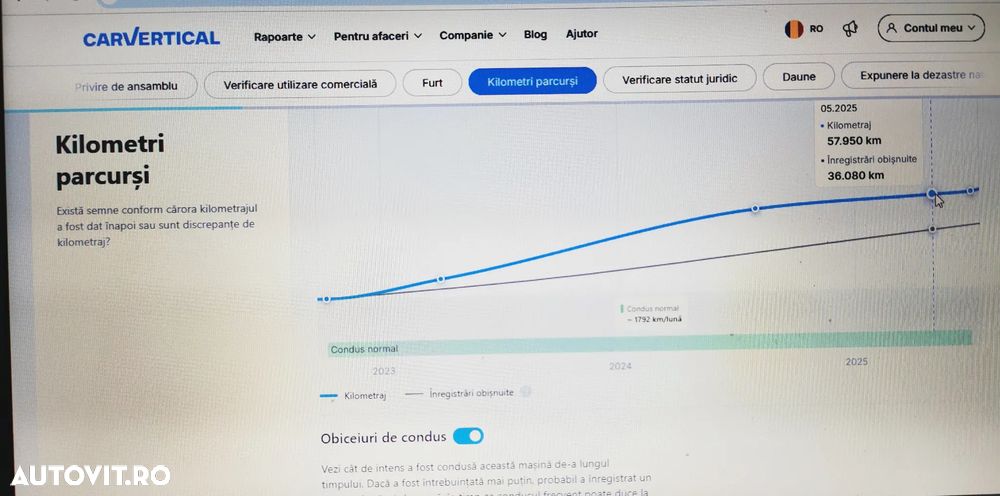1000x496 pixels.
Task: Click the info icon beside Înregistrări obișnuite legend
Action: tap(526, 391)
